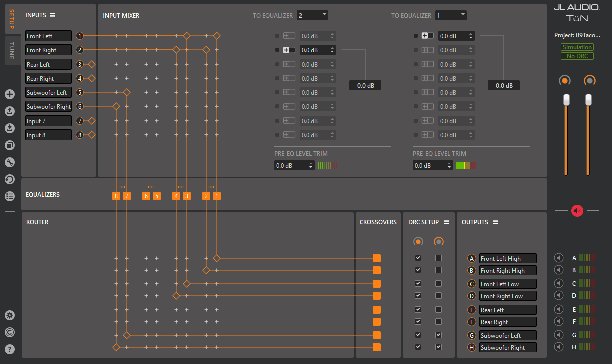Mute output A with its speaker icon

tap(559, 258)
